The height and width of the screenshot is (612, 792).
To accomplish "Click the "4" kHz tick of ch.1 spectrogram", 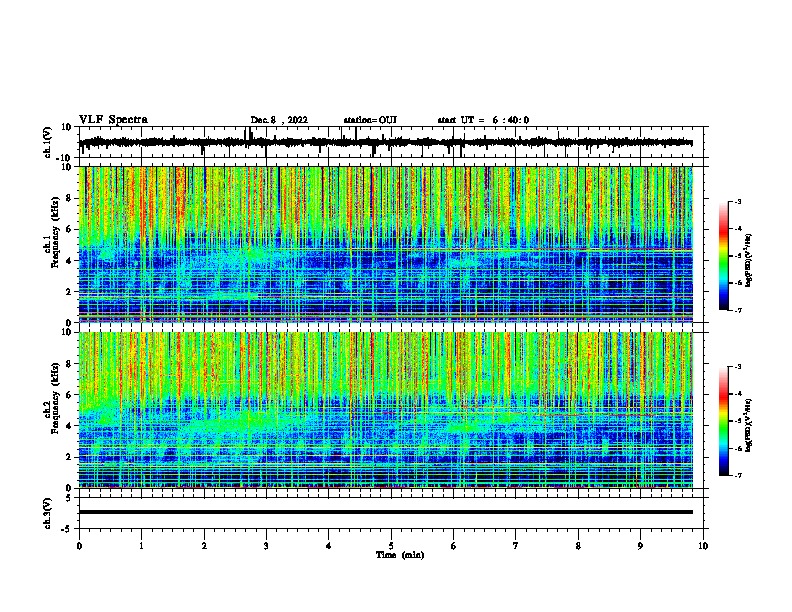I will coord(70,261).
